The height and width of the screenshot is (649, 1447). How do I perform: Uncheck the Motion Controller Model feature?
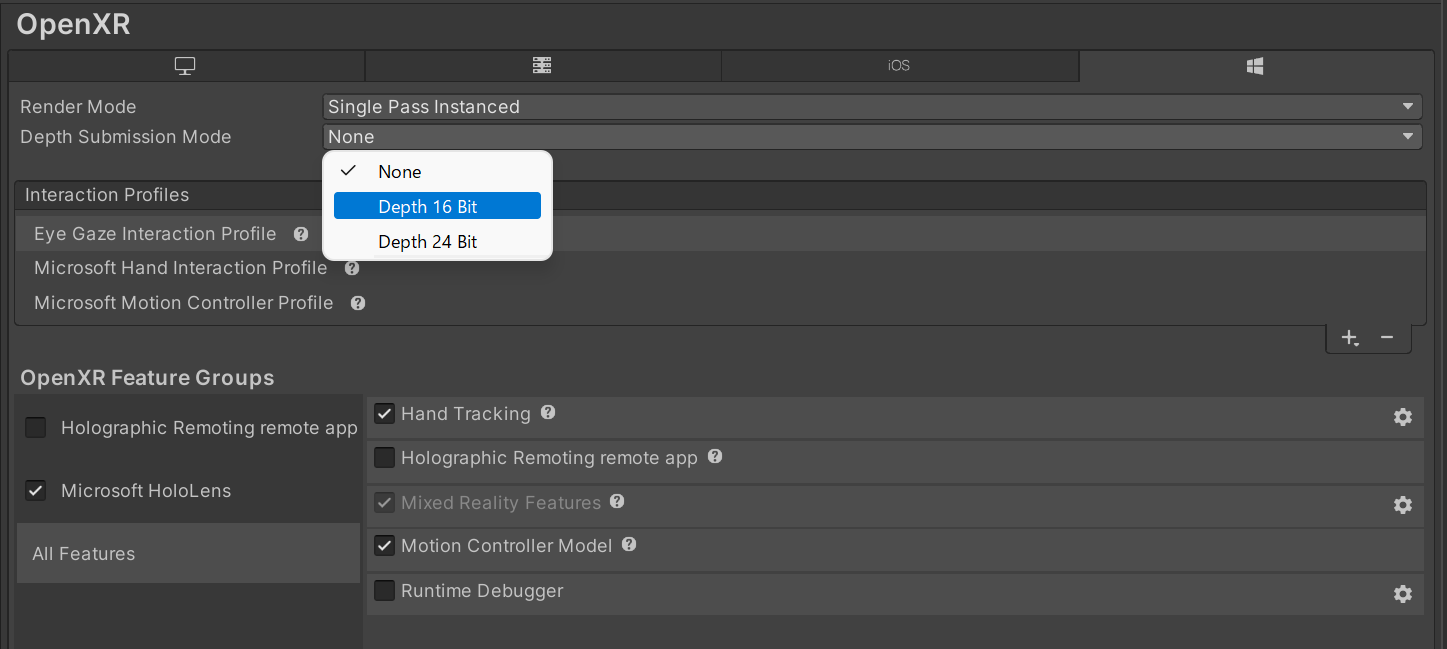pos(384,546)
